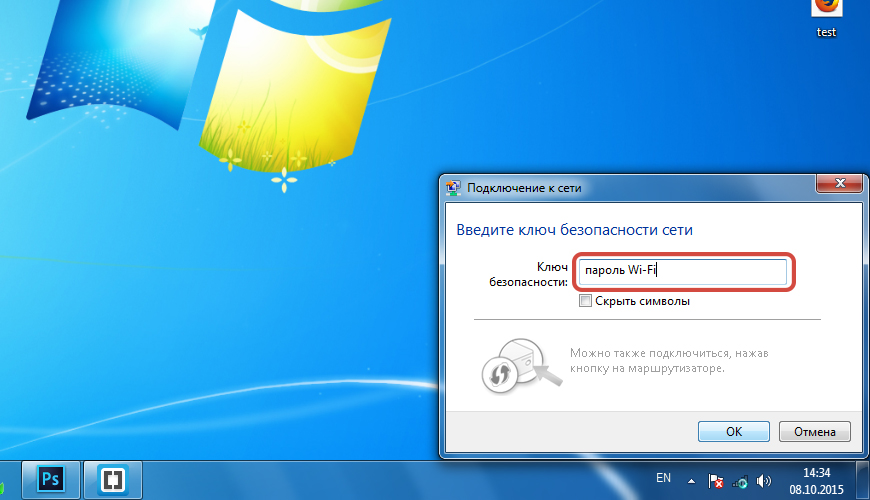Open Action Center flag tray icon
The width and height of the screenshot is (870, 500).
pyautogui.click(x=716, y=481)
